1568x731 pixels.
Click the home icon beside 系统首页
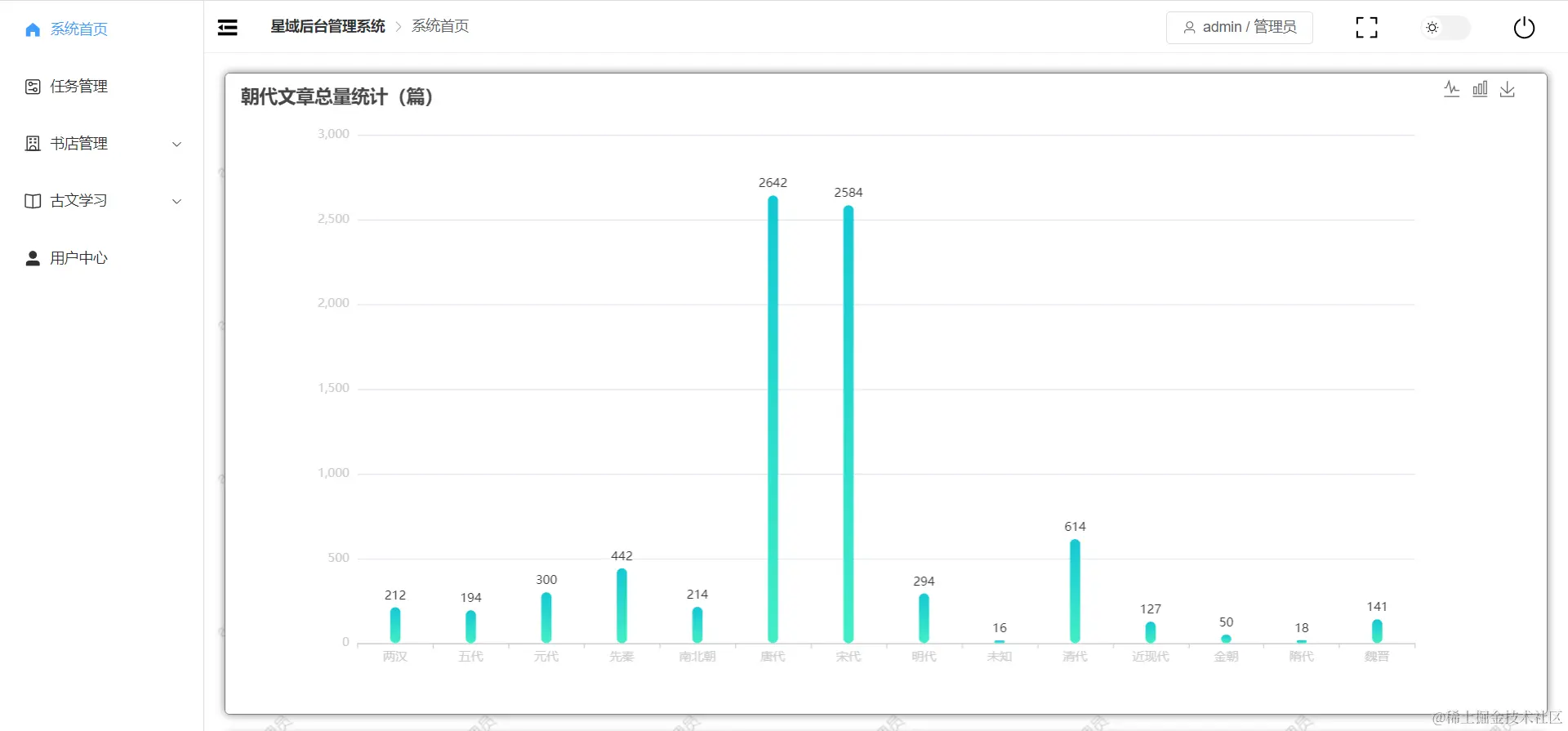click(x=33, y=29)
